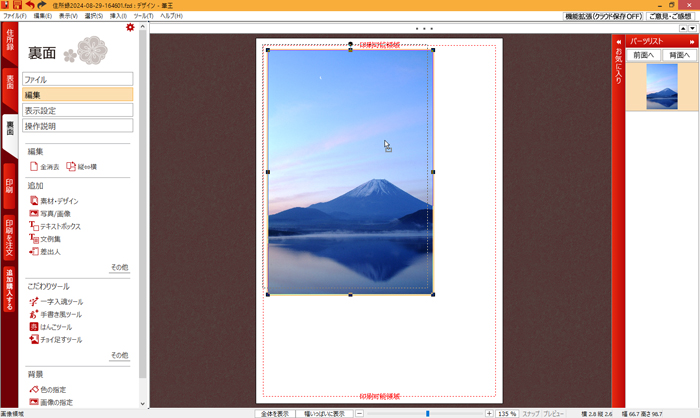Open the 挿入(I) menu

click(118, 16)
